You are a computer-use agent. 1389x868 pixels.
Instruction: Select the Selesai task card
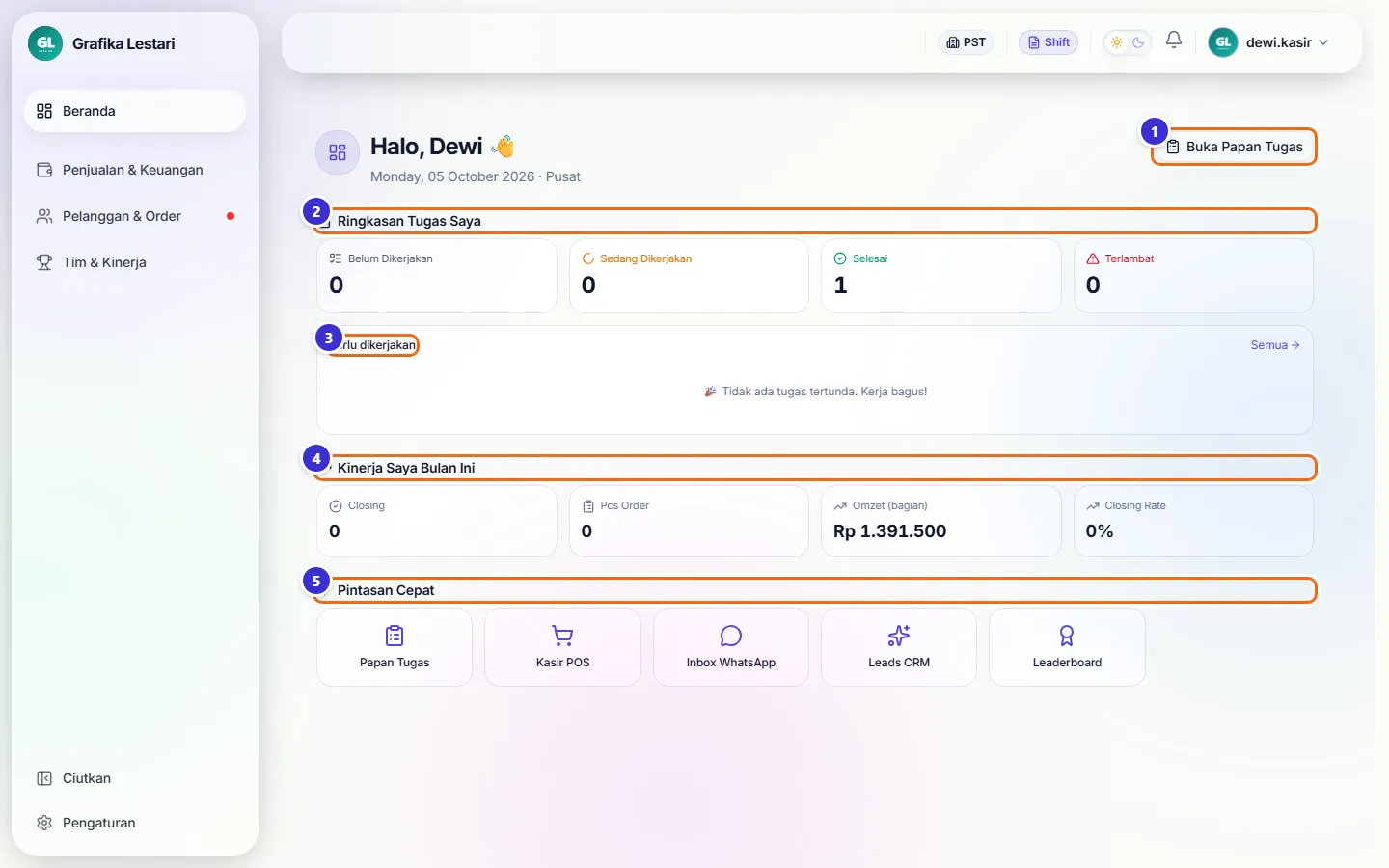pyautogui.click(x=941, y=276)
